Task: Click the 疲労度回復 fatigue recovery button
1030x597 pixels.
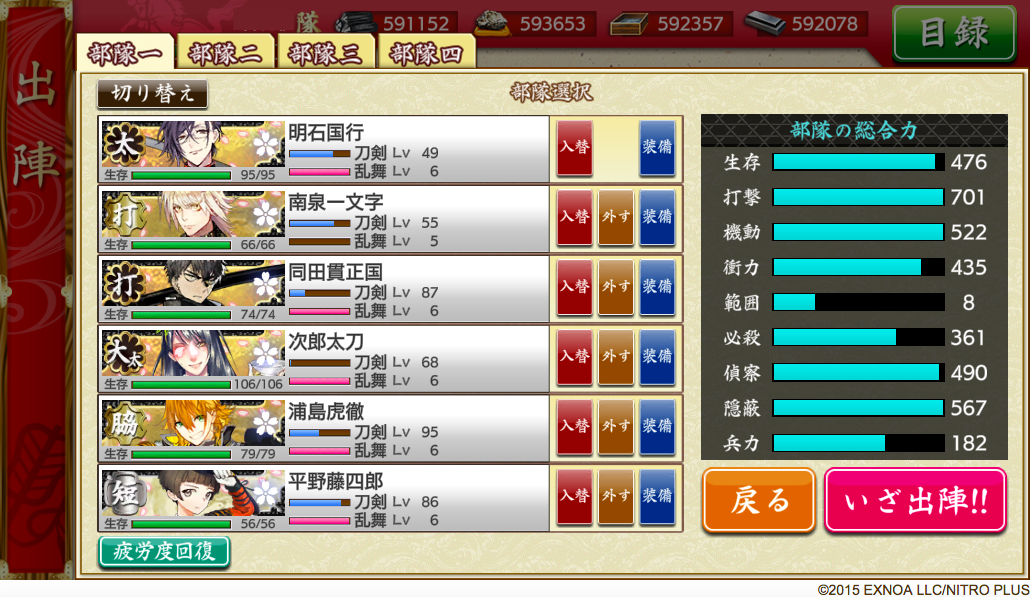Action: 164,551
